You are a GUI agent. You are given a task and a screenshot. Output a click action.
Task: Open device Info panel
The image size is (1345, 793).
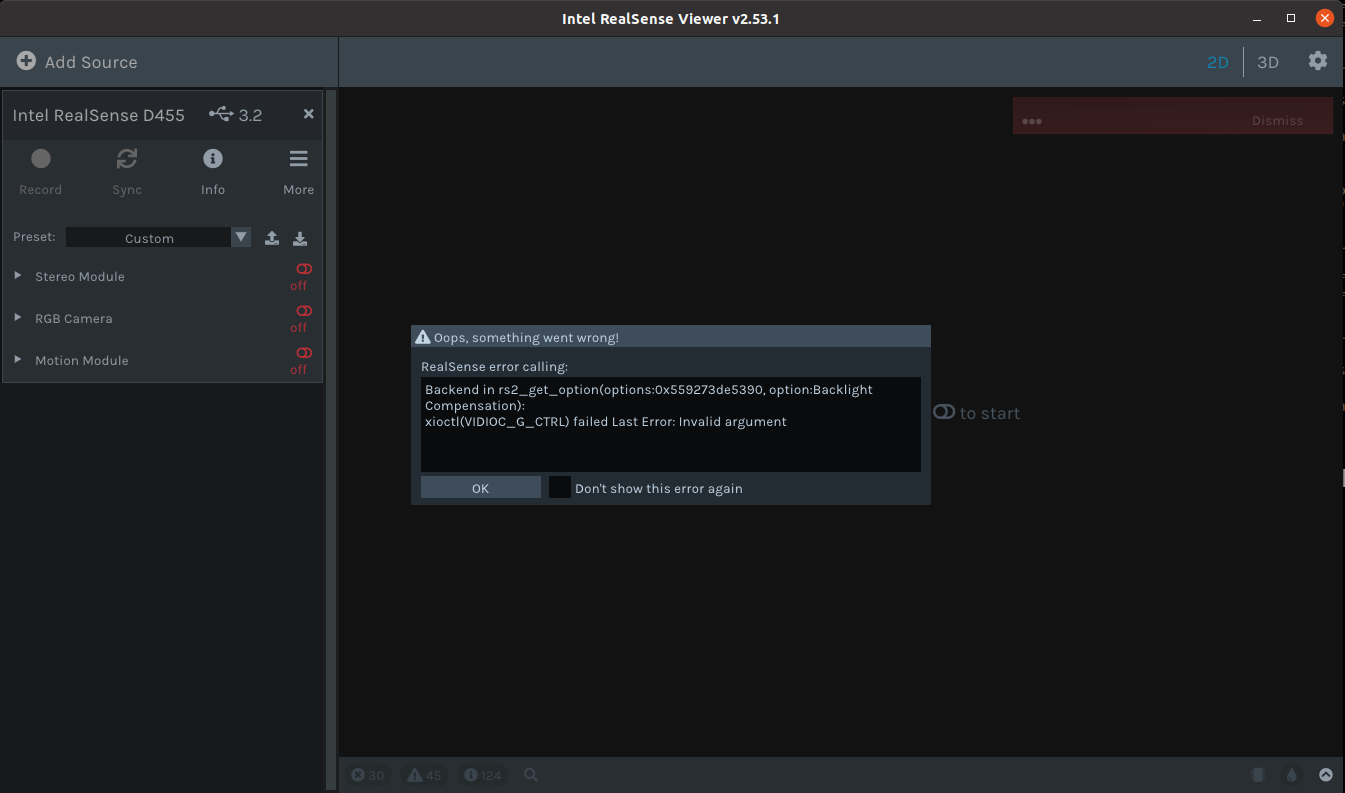(212, 158)
